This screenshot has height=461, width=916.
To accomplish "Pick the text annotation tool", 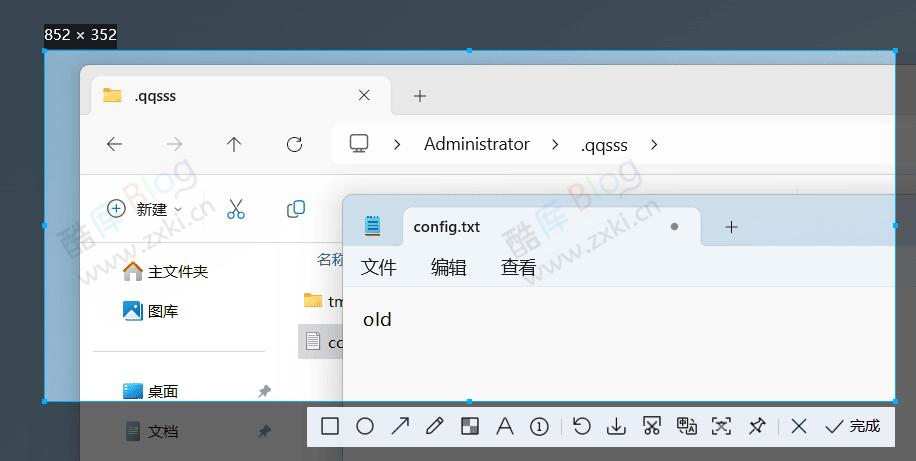I will [x=505, y=427].
